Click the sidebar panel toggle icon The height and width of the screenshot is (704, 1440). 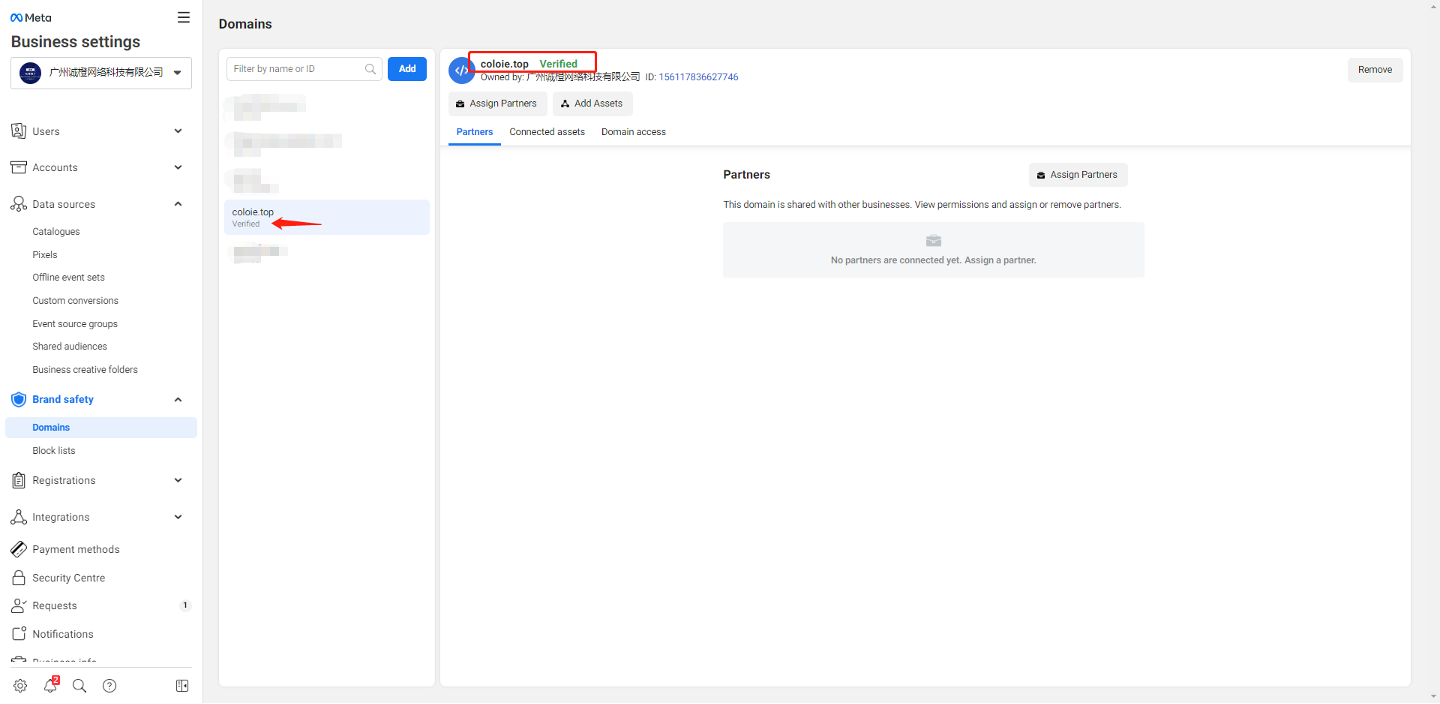point(182,686)
